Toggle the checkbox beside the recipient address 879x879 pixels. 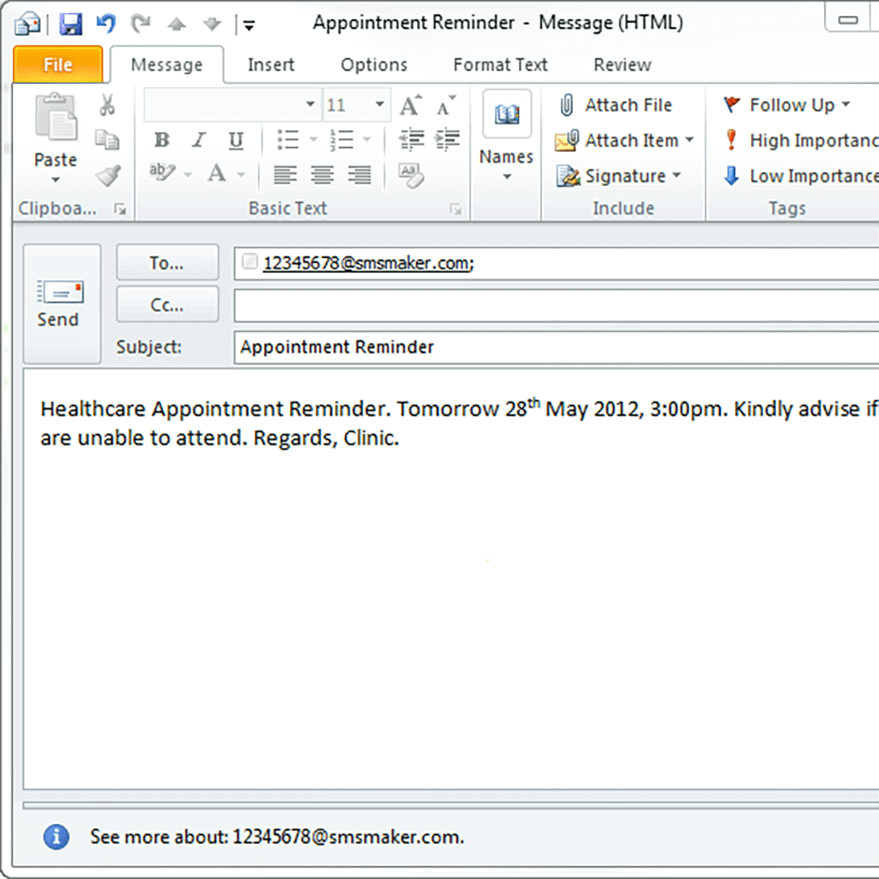pos(249,261)
